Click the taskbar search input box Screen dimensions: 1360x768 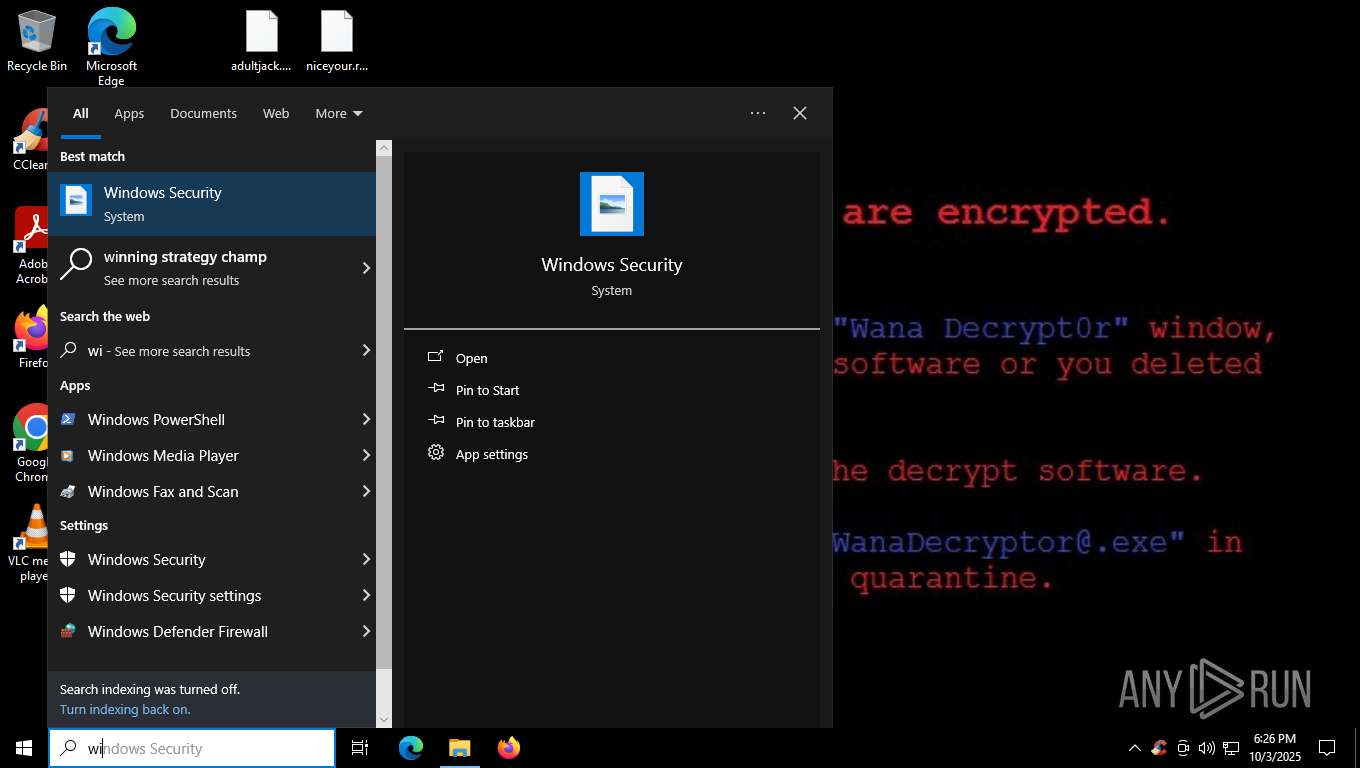pyautogui.click(x=192, y=748)
